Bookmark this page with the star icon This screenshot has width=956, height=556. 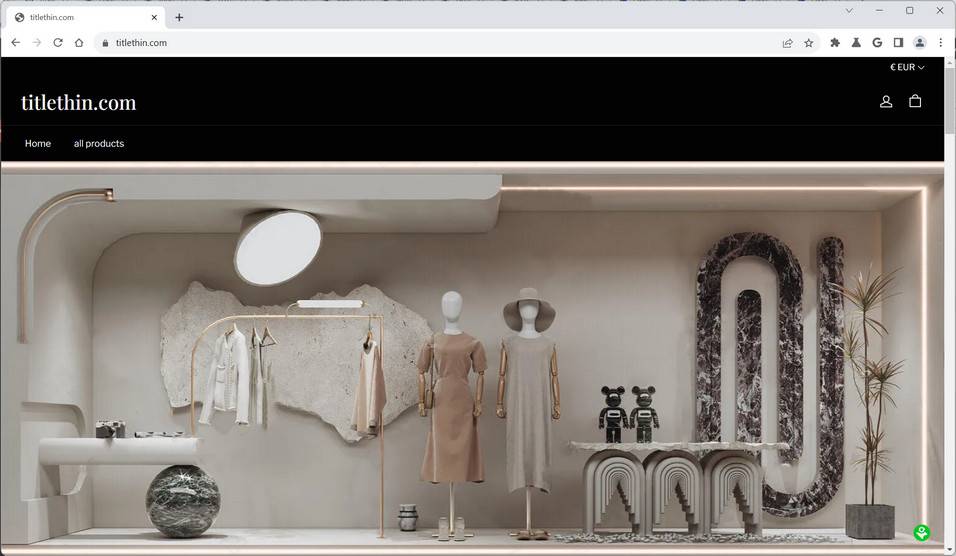(x=808, y=43)
